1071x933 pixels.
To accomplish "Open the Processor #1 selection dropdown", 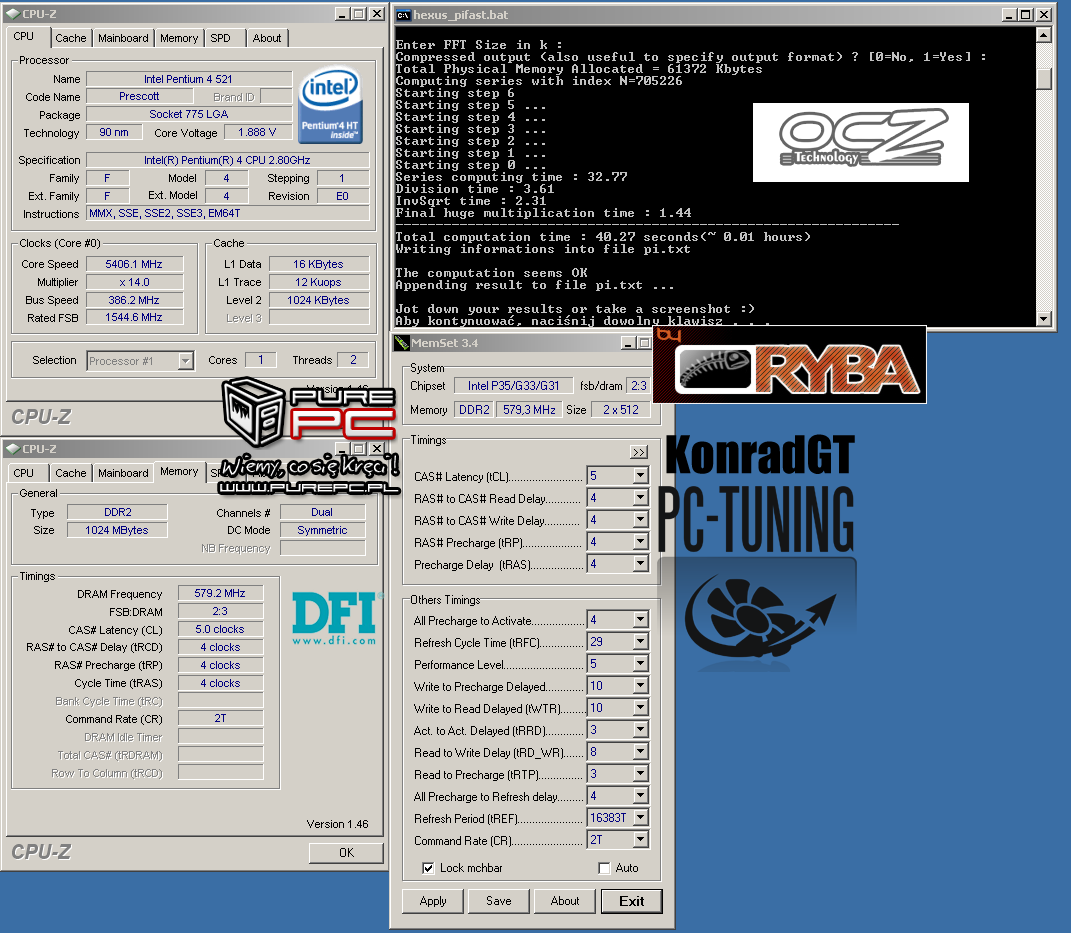I will click(x=186, y=361).
